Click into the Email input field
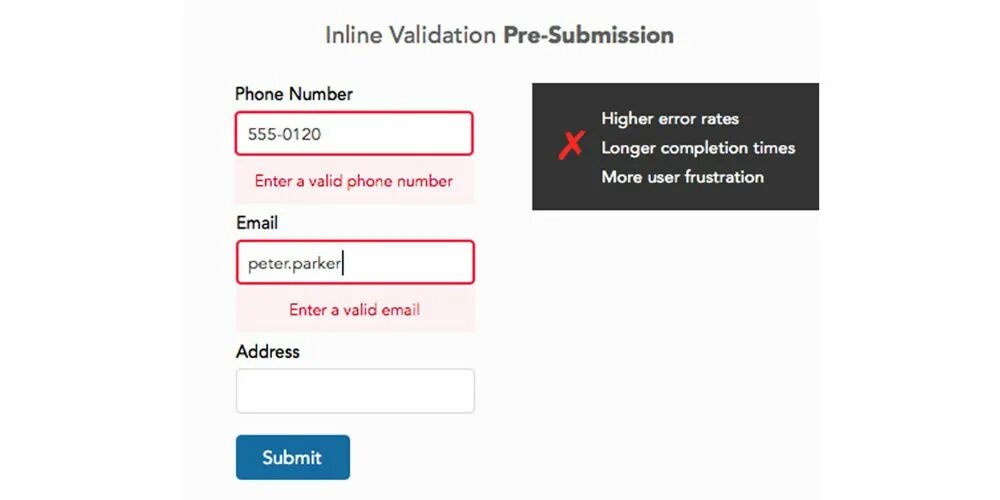This screenshot has height=500, width=1000. click(355, 262)
